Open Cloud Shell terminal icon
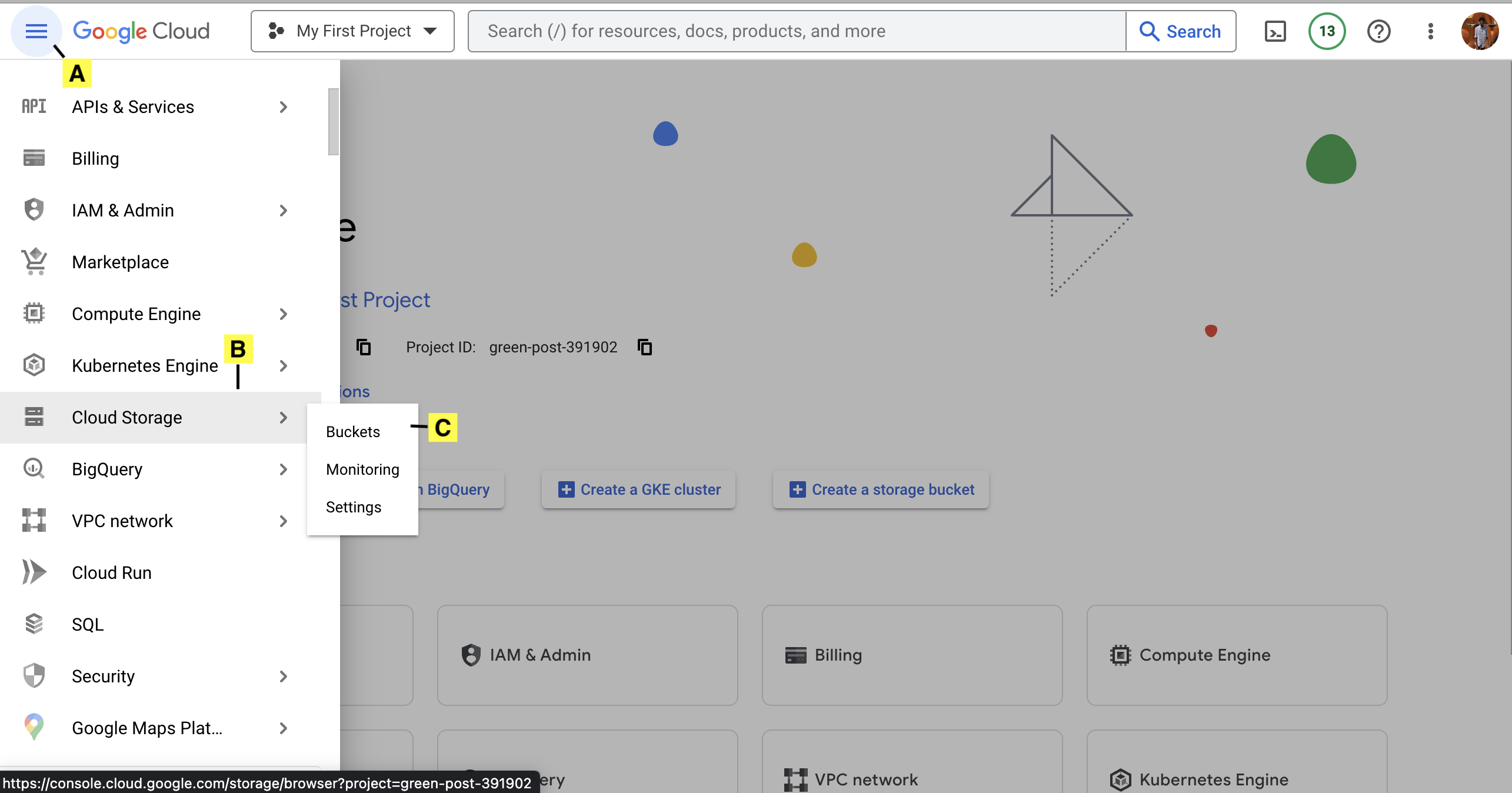Viewport: 1512px width, 793px height. pyautogui.click(x=1275, y=31)
